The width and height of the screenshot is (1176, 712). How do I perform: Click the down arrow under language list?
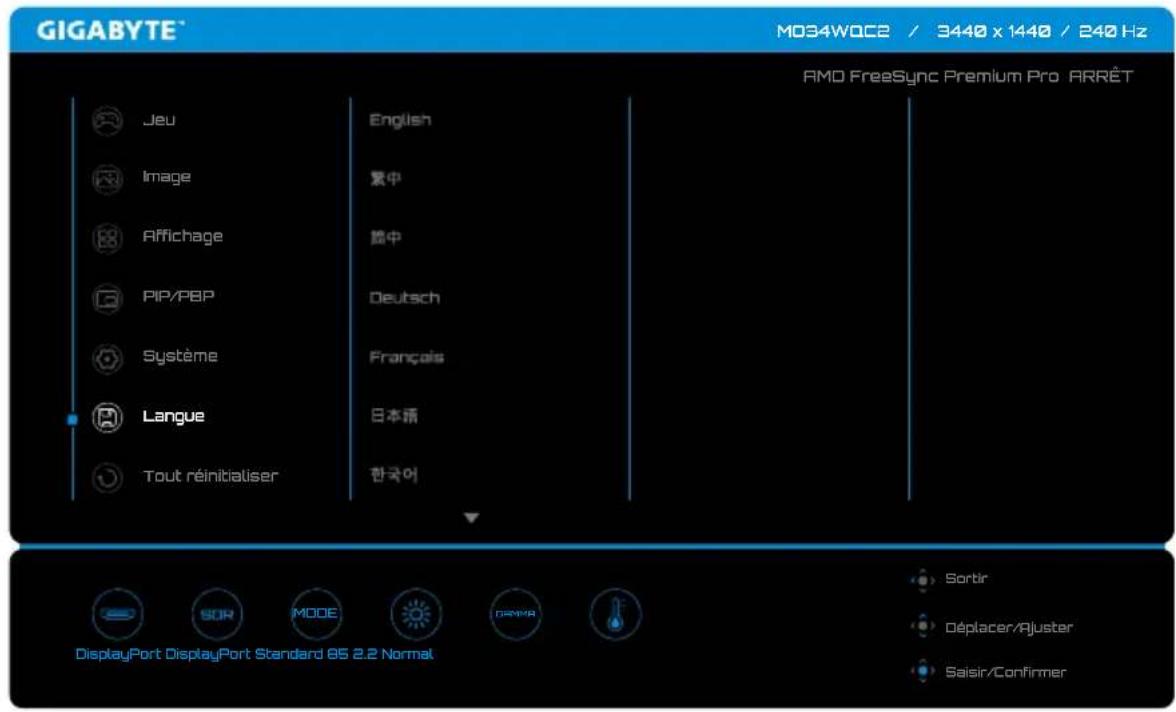[471, 518]
